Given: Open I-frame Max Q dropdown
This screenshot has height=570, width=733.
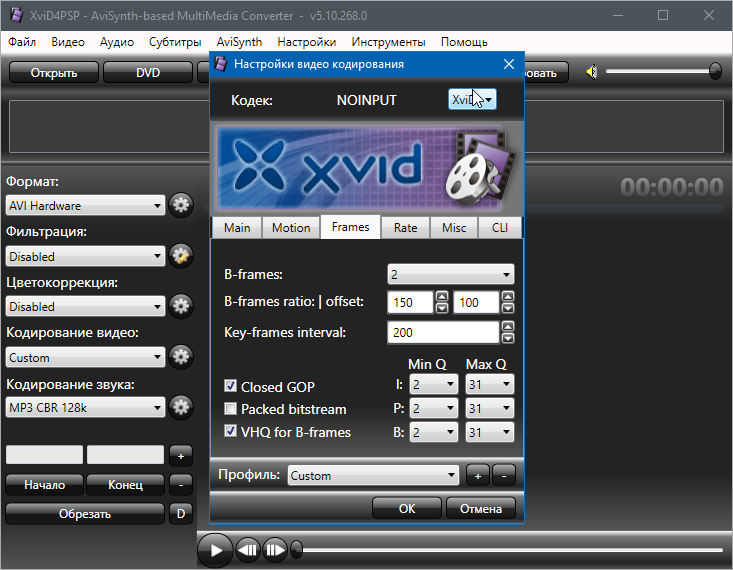Looking at the screenshot, I should [489, 384].
